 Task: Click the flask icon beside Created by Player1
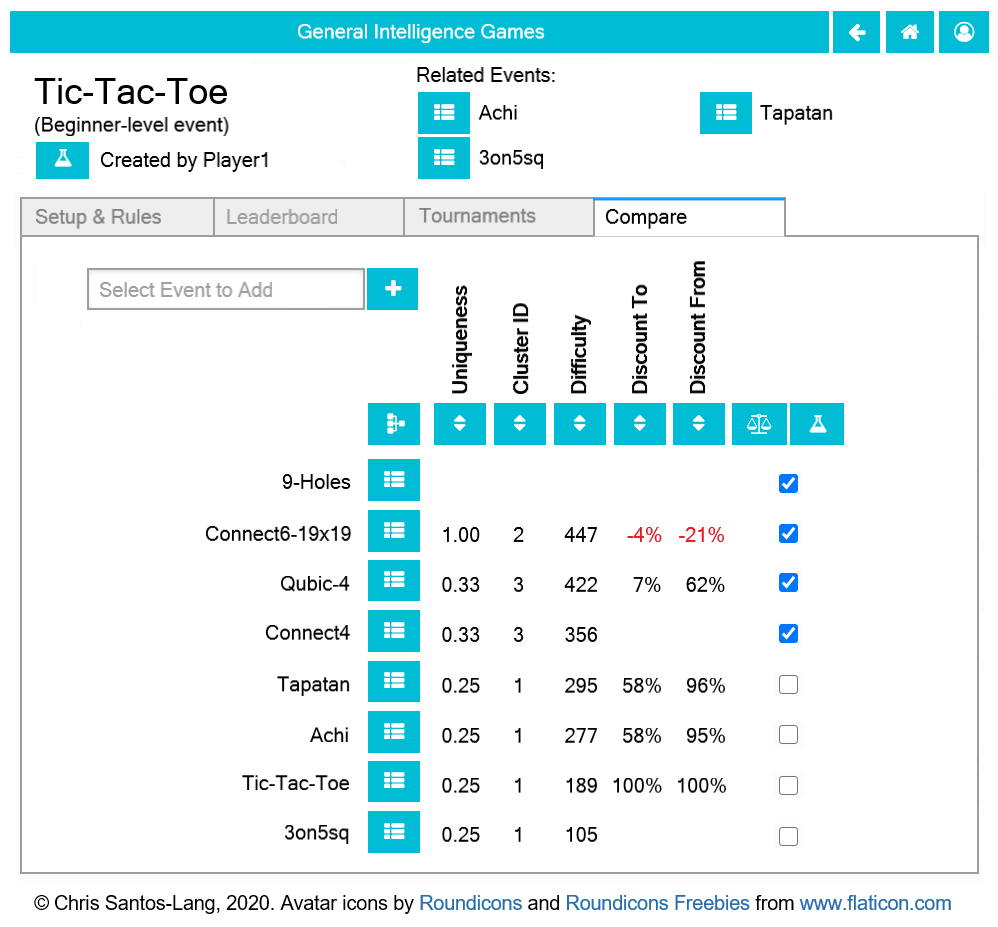[62, 160]
